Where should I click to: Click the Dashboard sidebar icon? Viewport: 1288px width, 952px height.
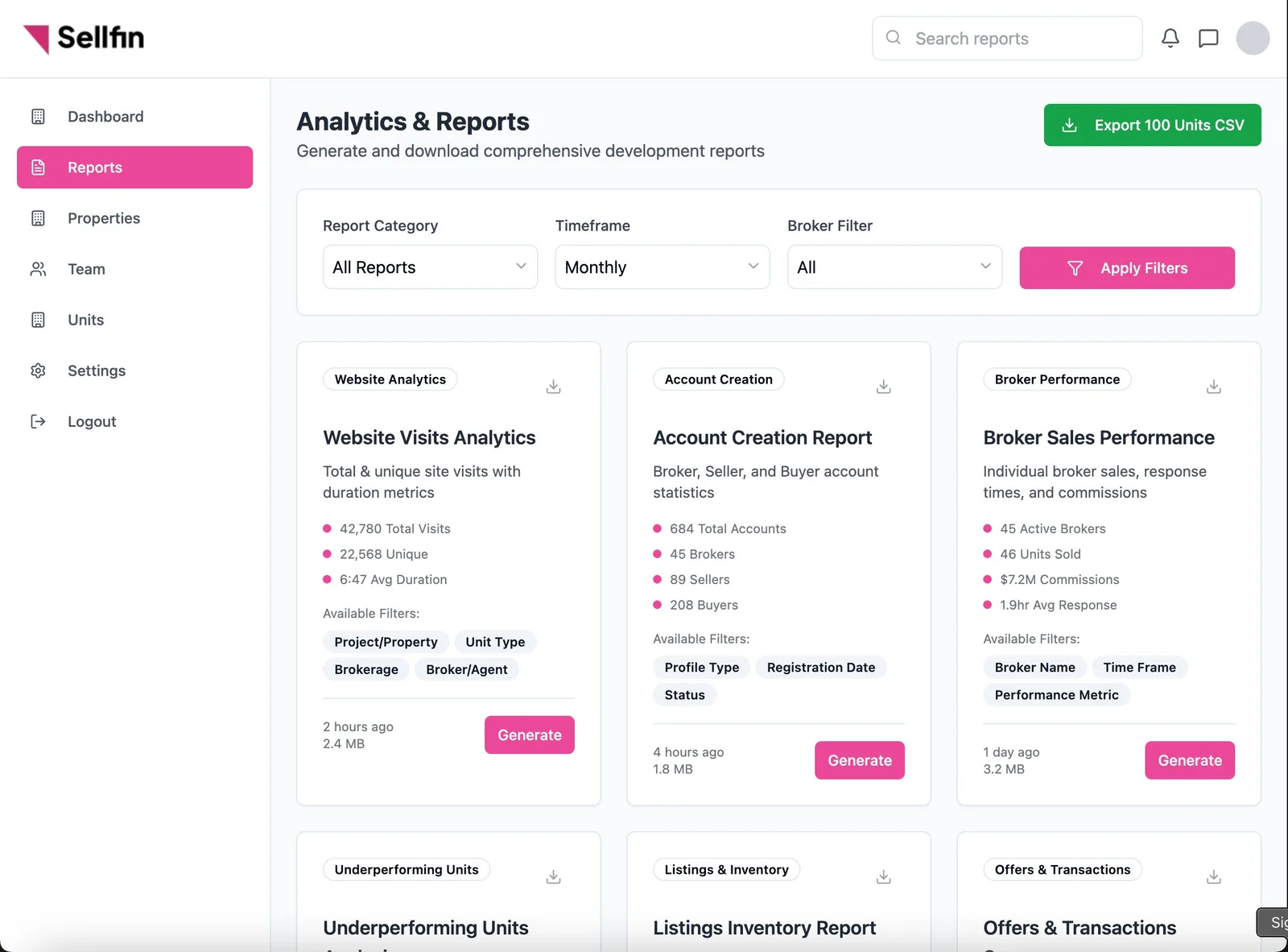click(x=38, y=117)
